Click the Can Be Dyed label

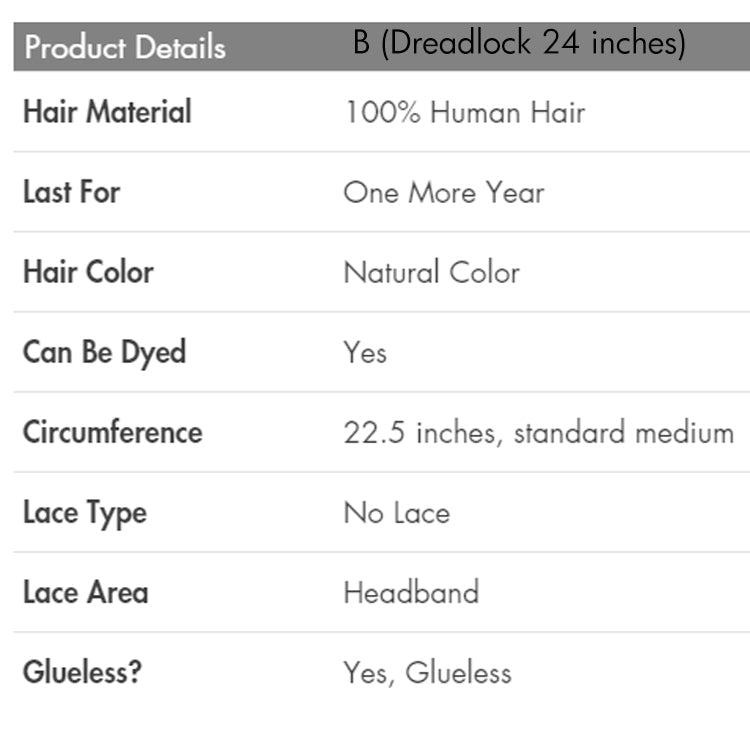point(104,352)
